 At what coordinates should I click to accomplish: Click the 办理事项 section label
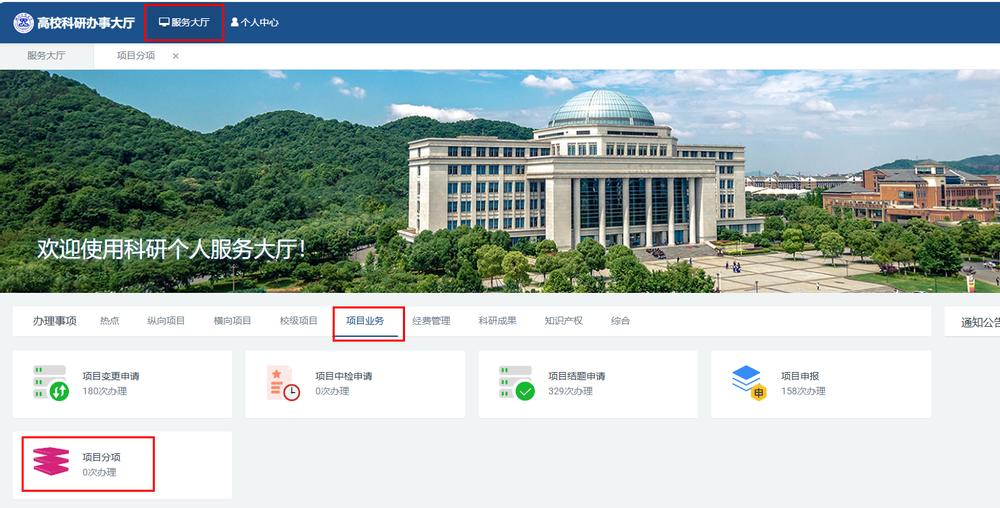tap(55, 321)
